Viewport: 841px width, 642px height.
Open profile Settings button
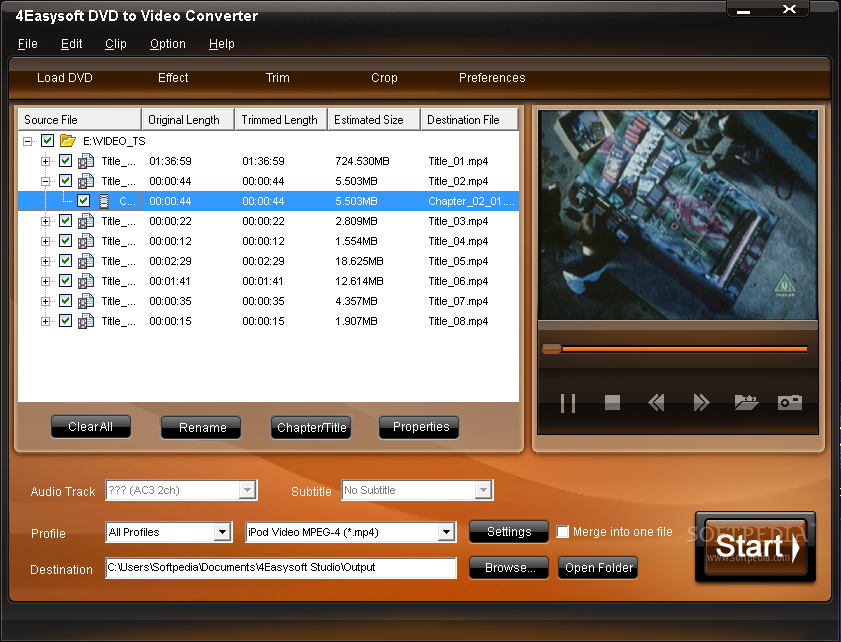[x=509, y=532]
